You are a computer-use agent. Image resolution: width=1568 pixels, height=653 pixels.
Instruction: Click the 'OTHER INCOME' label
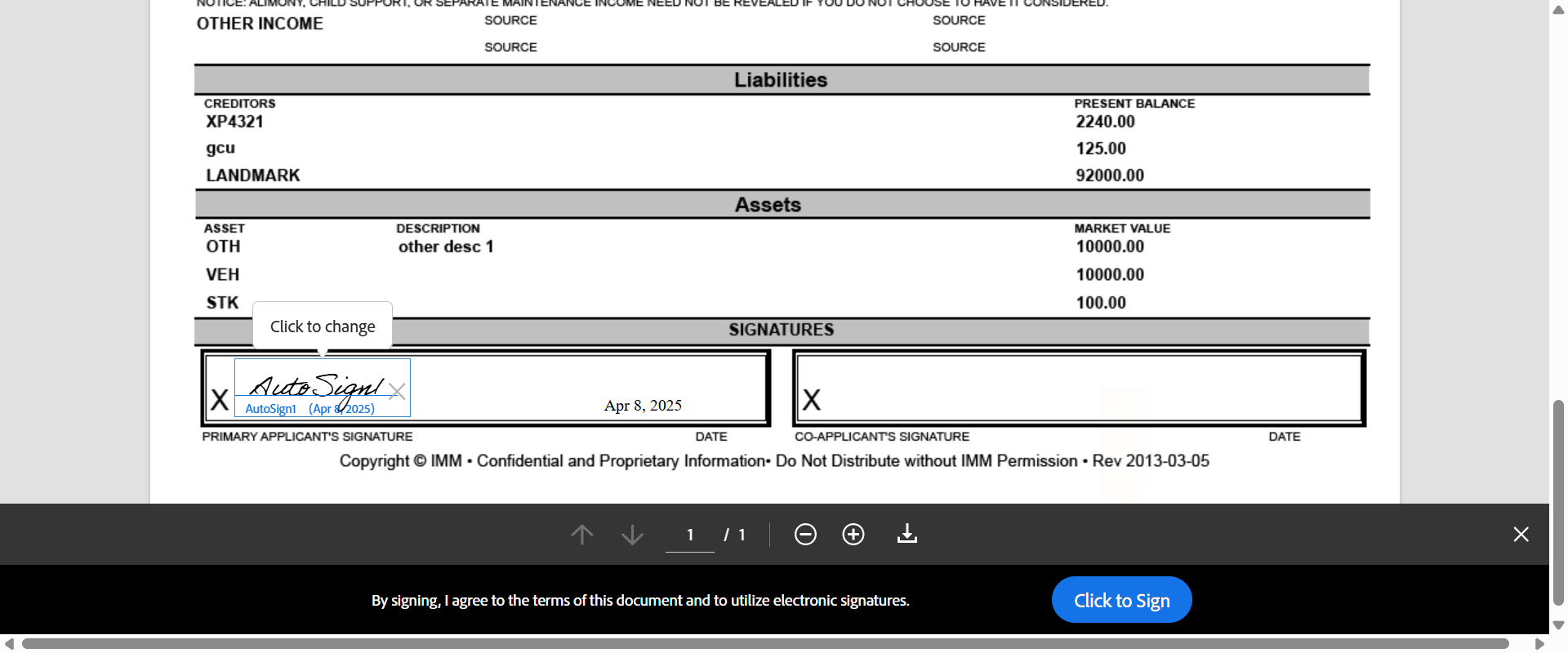[x=260, y=24]
